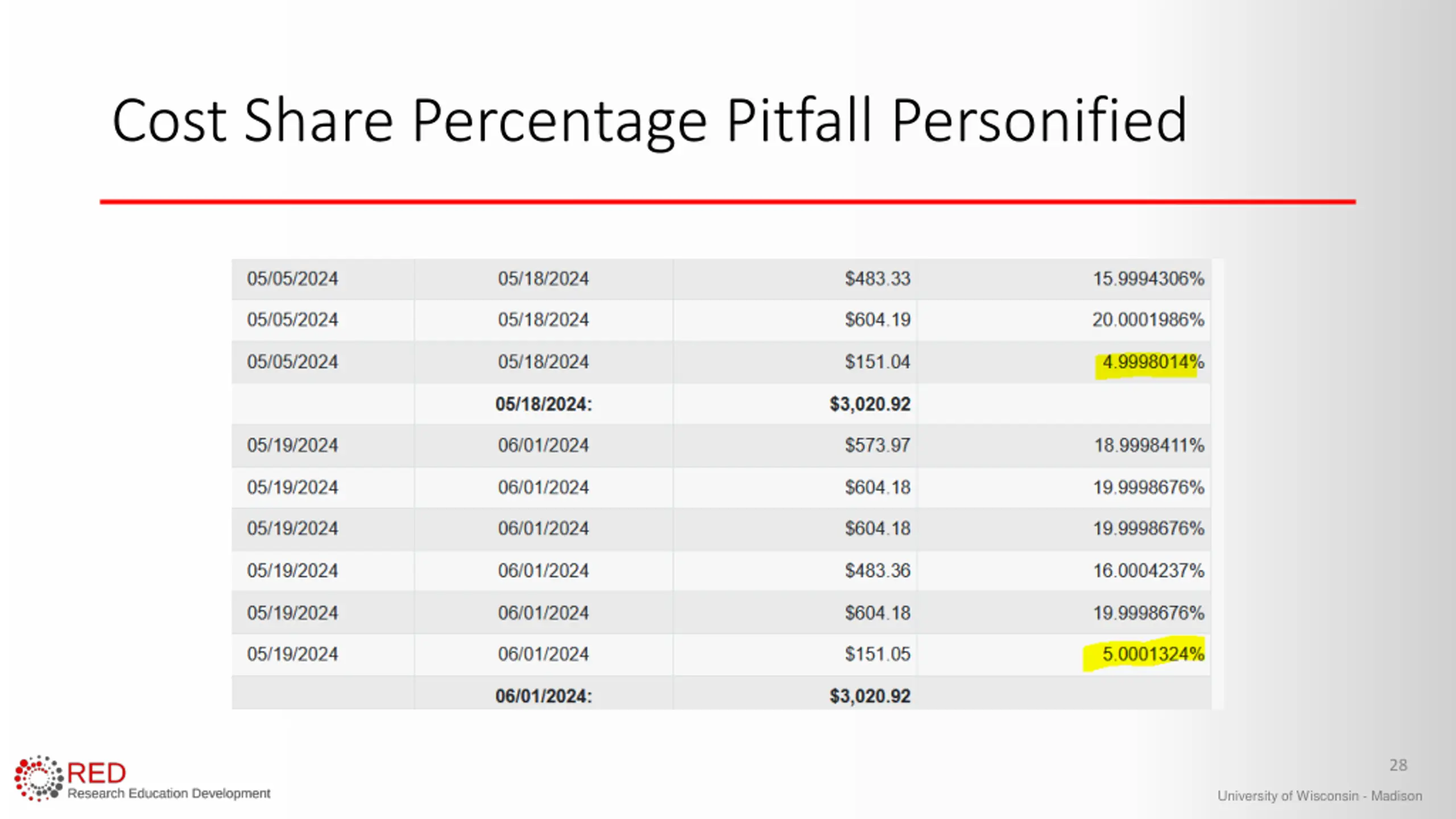This screenshot has height=819, width=1456.
Task: Click the $604.19 amount in the table
Action: (877, 320)
